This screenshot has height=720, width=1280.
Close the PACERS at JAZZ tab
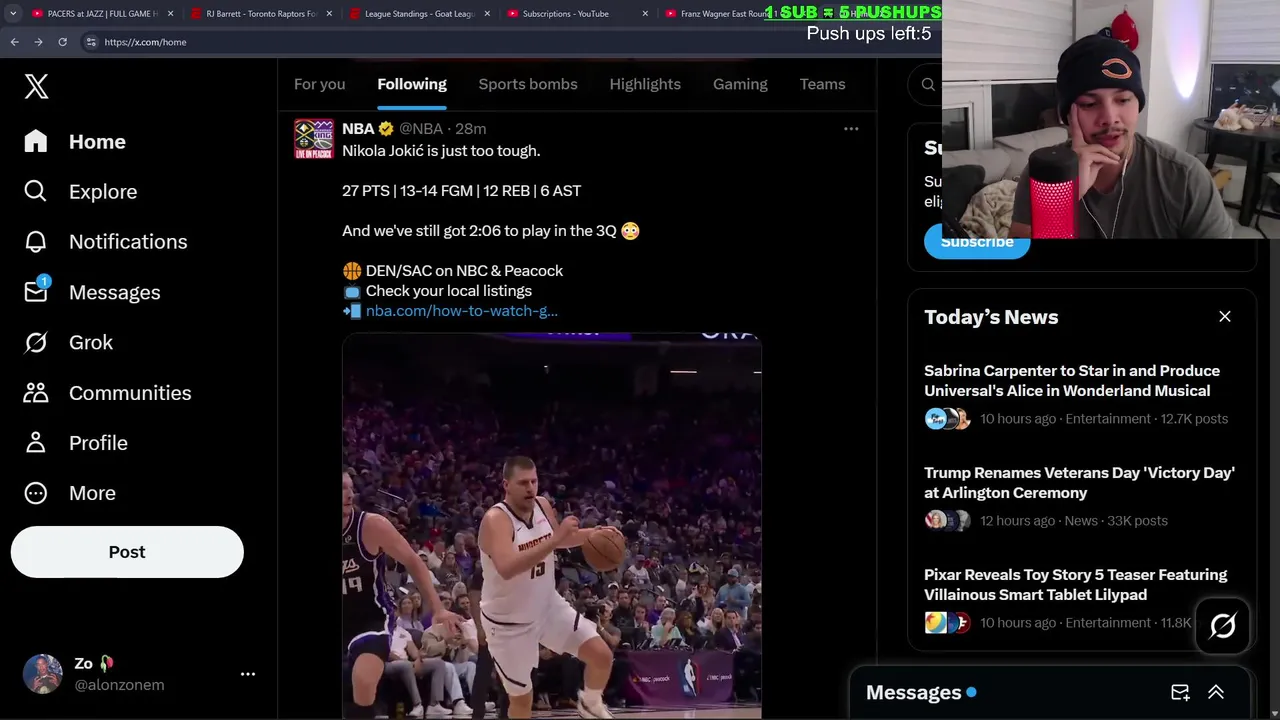pyautogui.click(x=170, y=14)
